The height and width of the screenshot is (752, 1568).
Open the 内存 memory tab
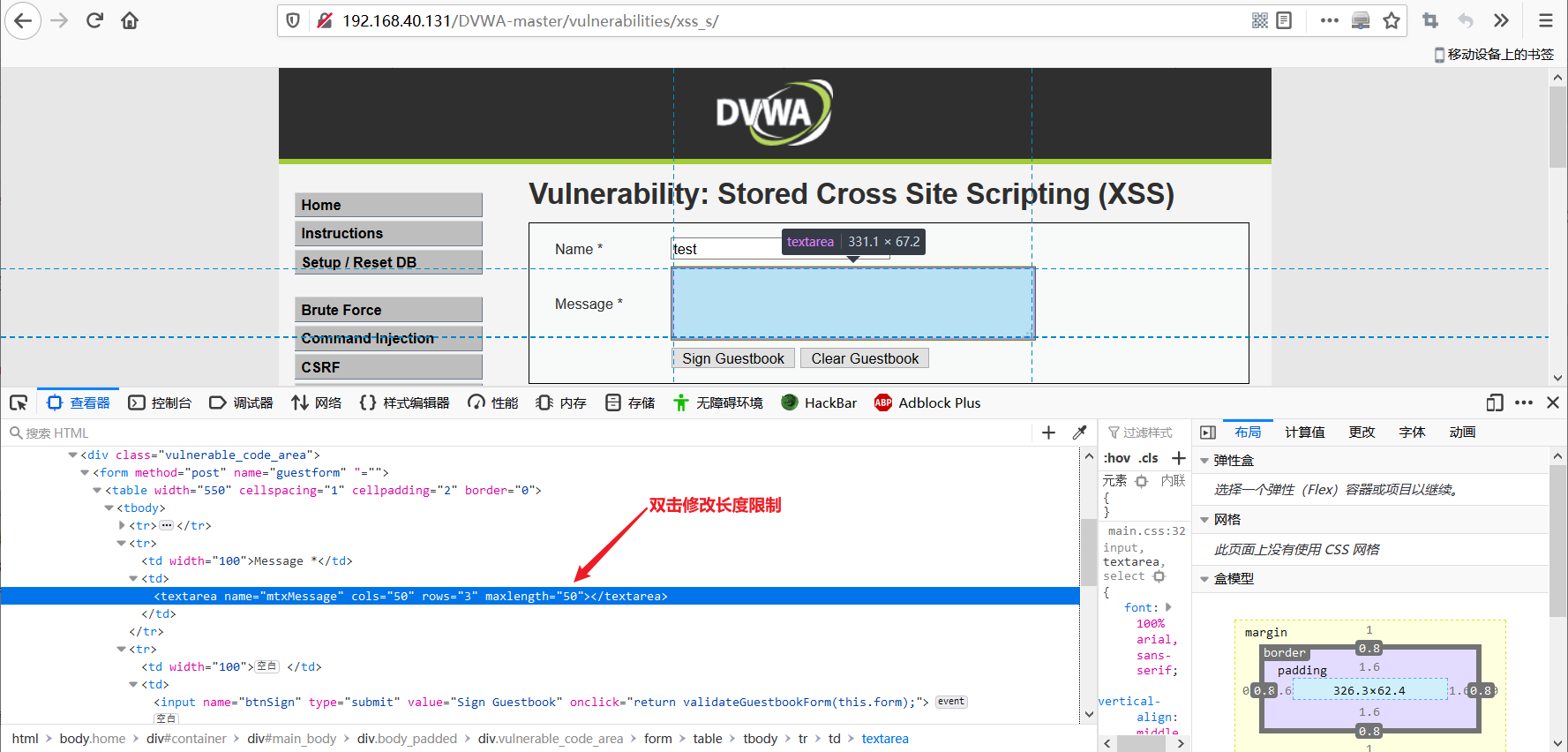coord(561,403)
